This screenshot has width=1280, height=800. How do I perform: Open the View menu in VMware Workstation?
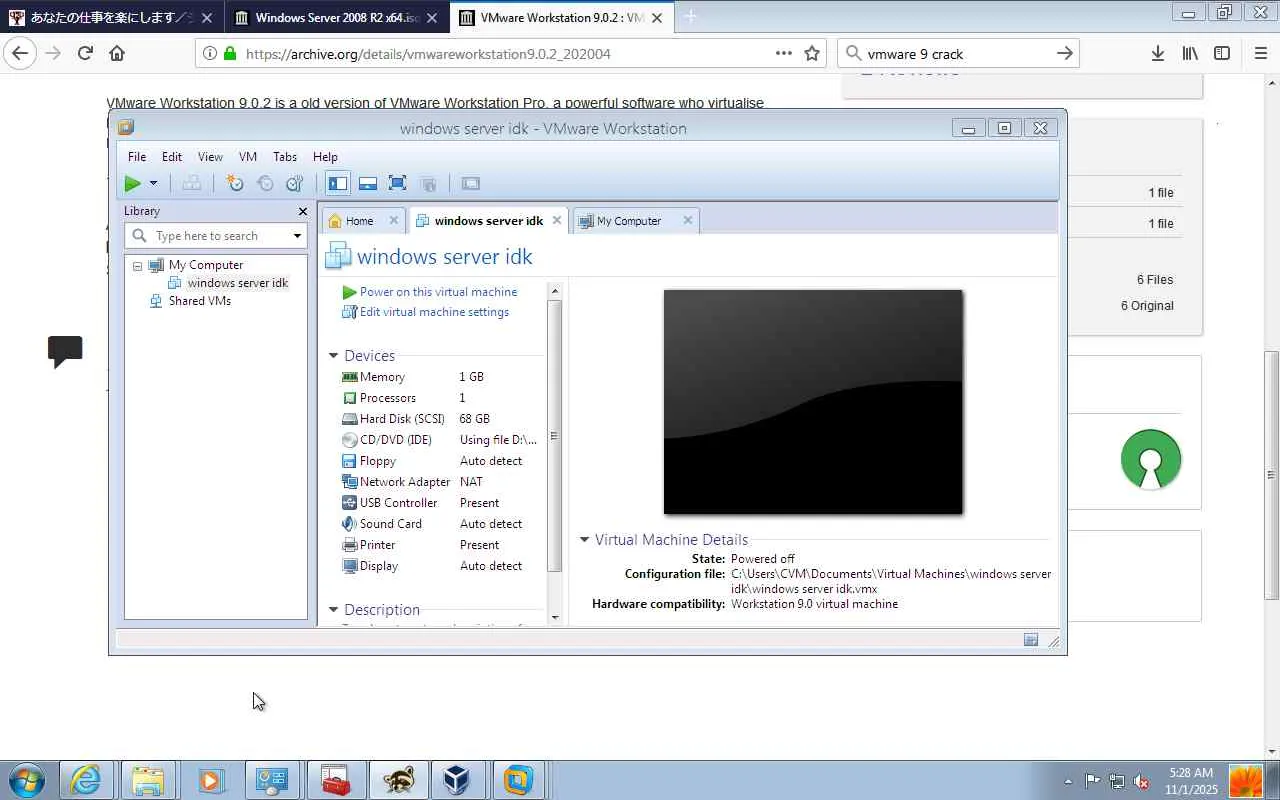tap(210, 157)
